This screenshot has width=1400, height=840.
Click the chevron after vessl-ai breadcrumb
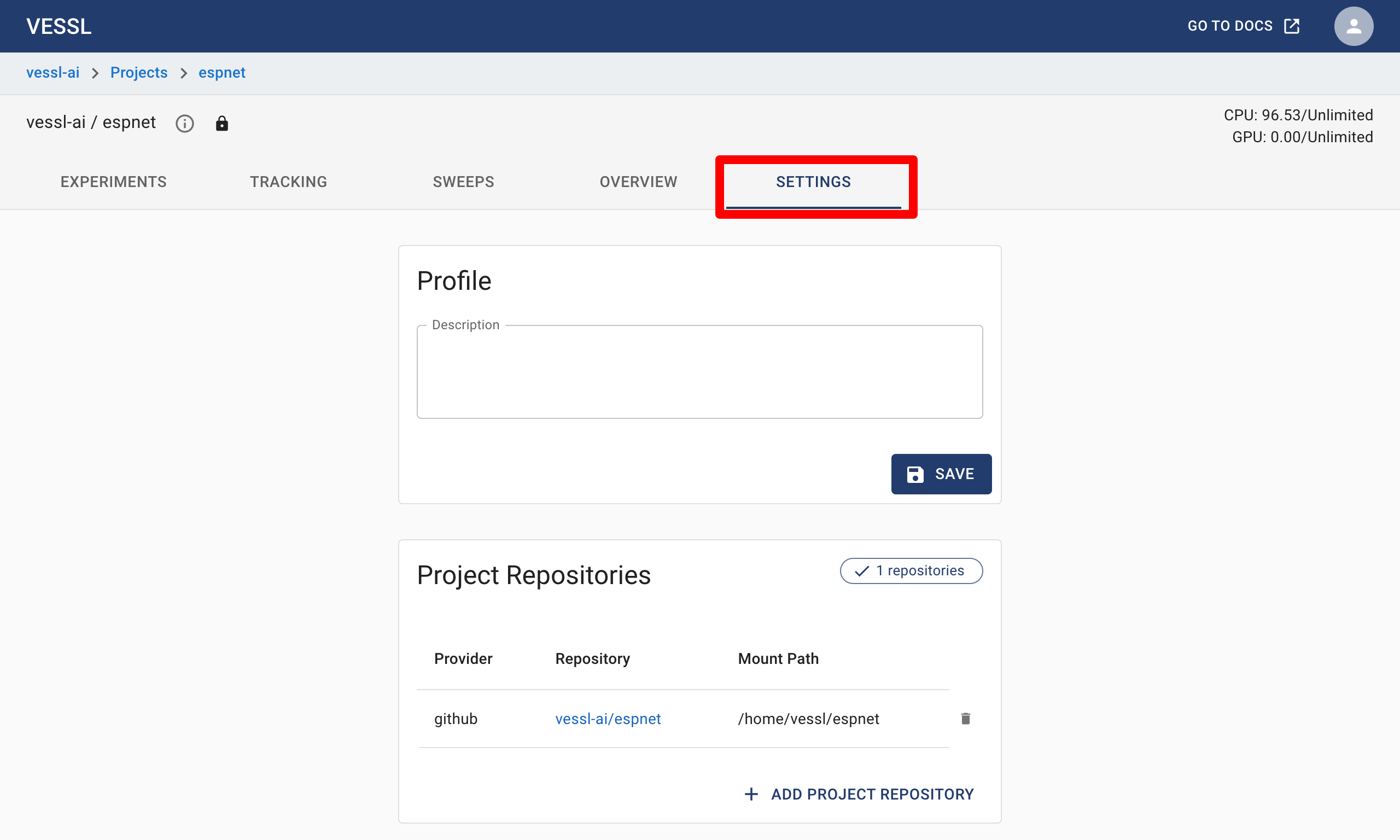pyautogui.click(x=95, y=73)
